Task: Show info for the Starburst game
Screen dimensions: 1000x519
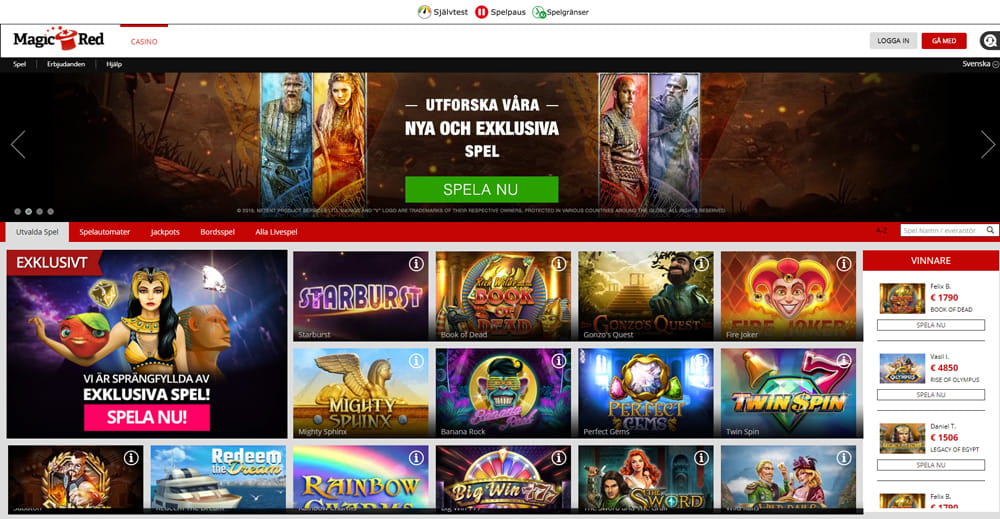Action: (x=416, y=263)
